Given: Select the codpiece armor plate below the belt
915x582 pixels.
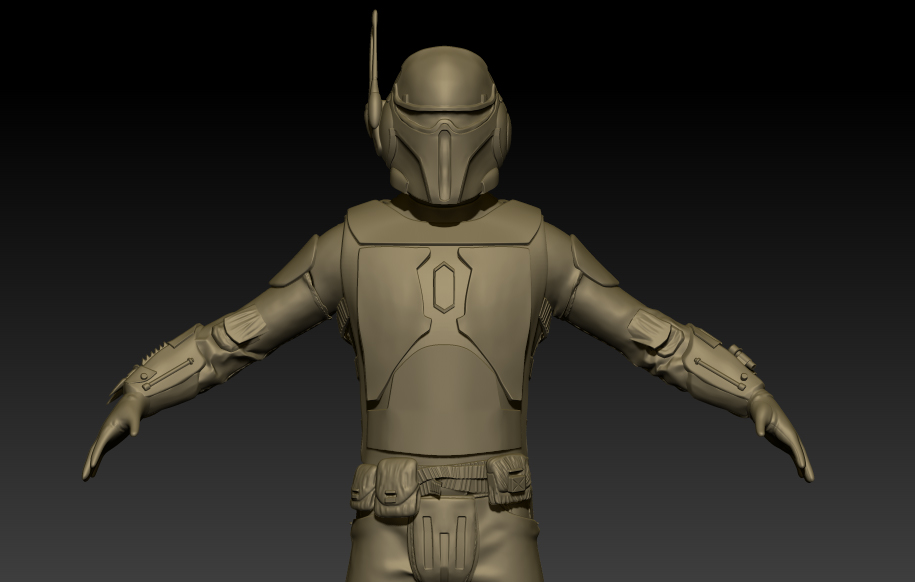Looking at the screenshot, I should tap(445, 539).
